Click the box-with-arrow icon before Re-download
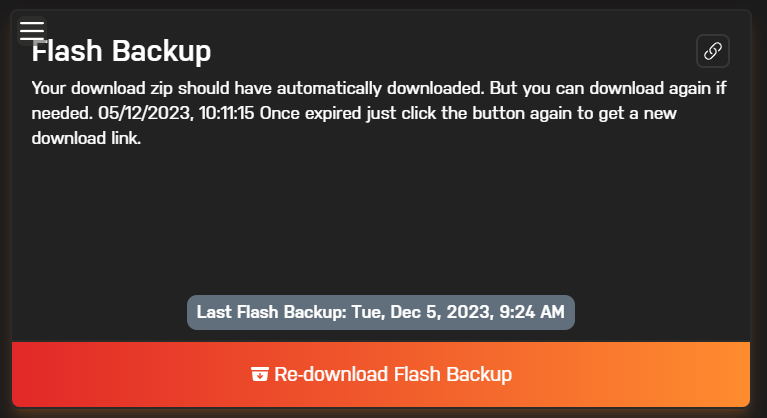The width and height of the screenshot is (767, 418). (x=260, y=374)
